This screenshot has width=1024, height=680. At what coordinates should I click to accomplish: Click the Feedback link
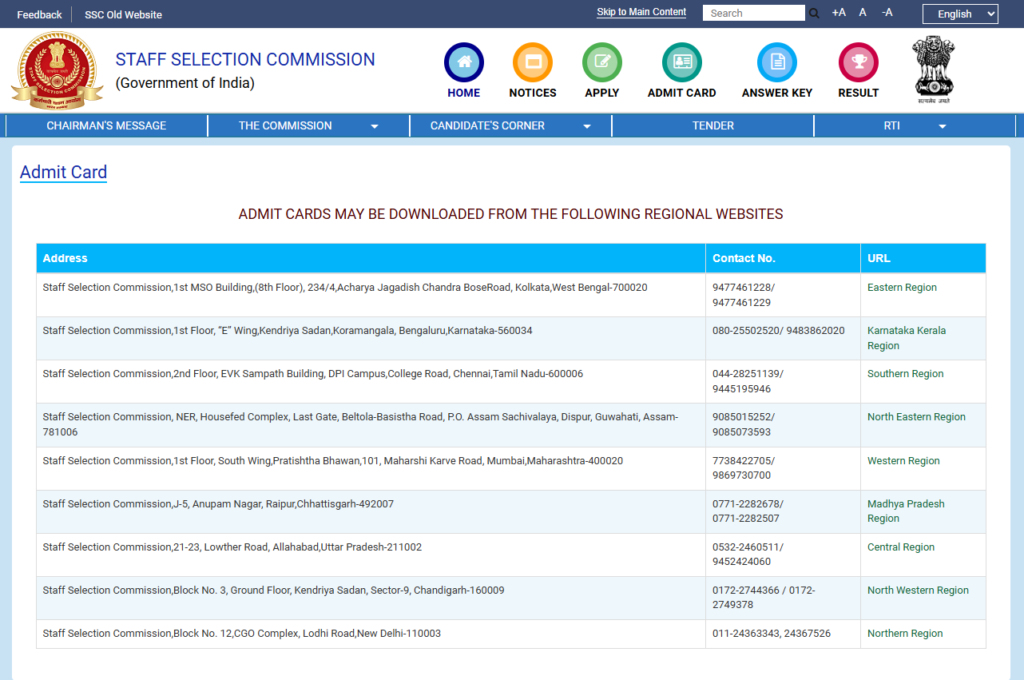pos(39,14)
